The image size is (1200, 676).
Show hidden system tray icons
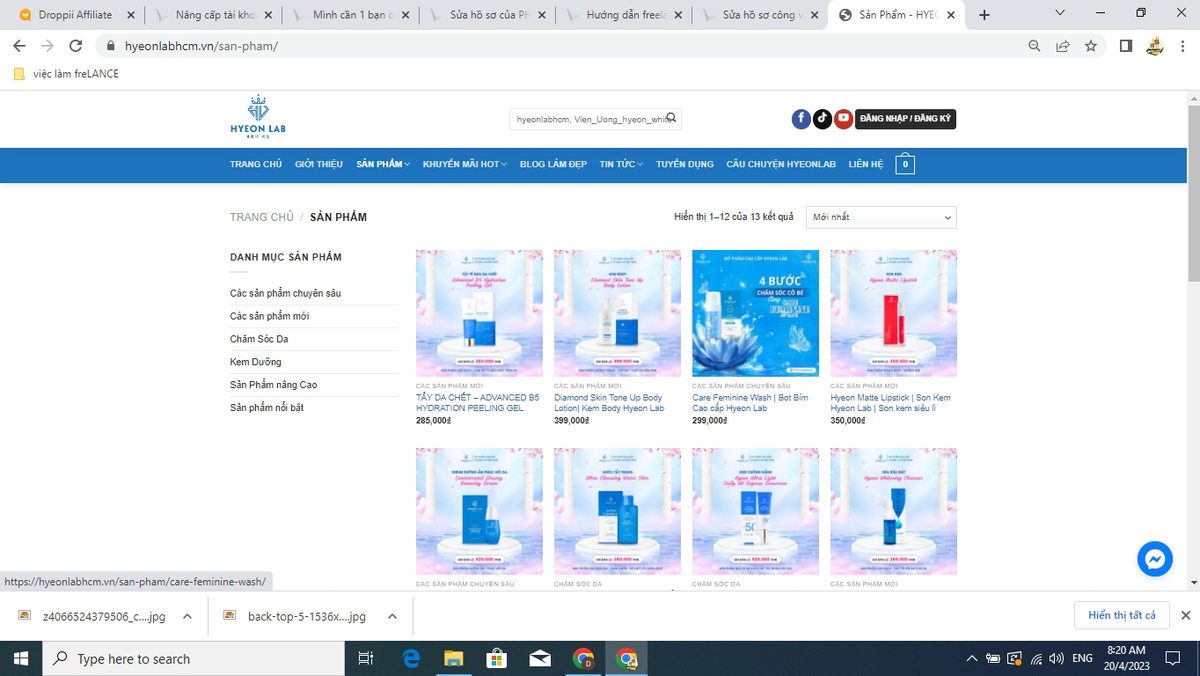[971, 659]
